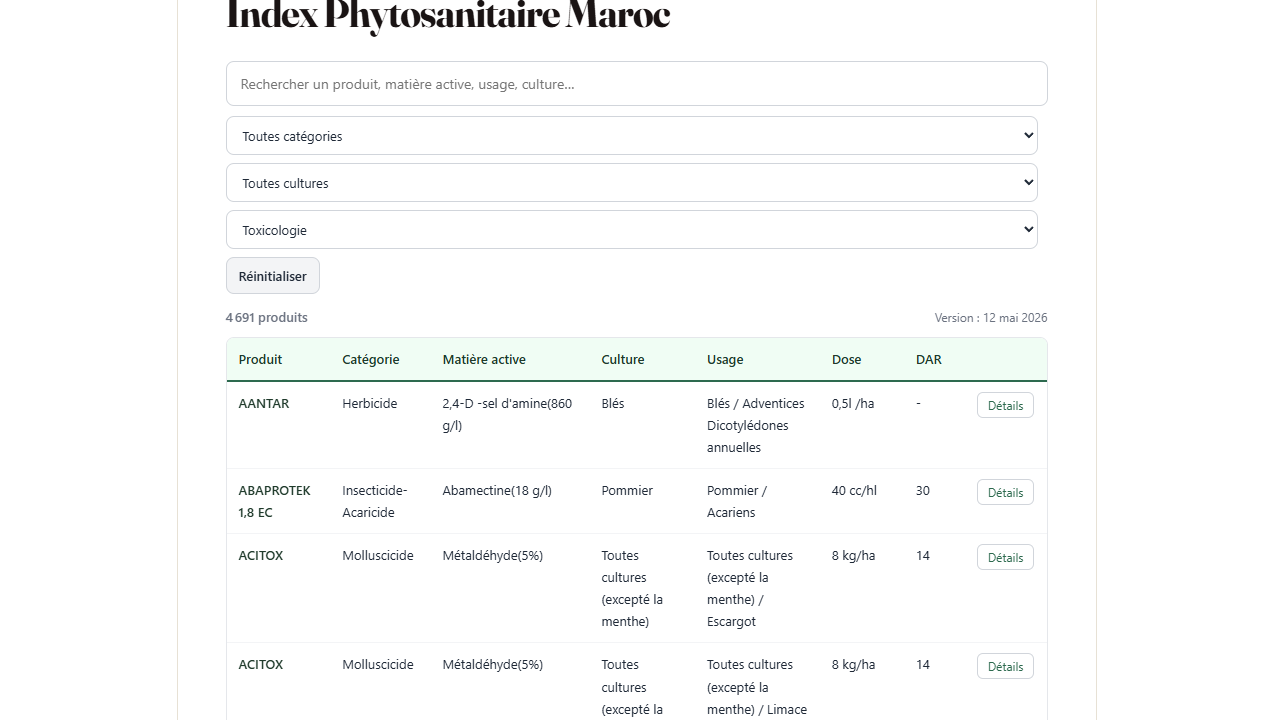Click Toutes cultures (excepté la menthe) / Escargot usage
This screenshot has width=1277, height=720.
coord(750,588)
